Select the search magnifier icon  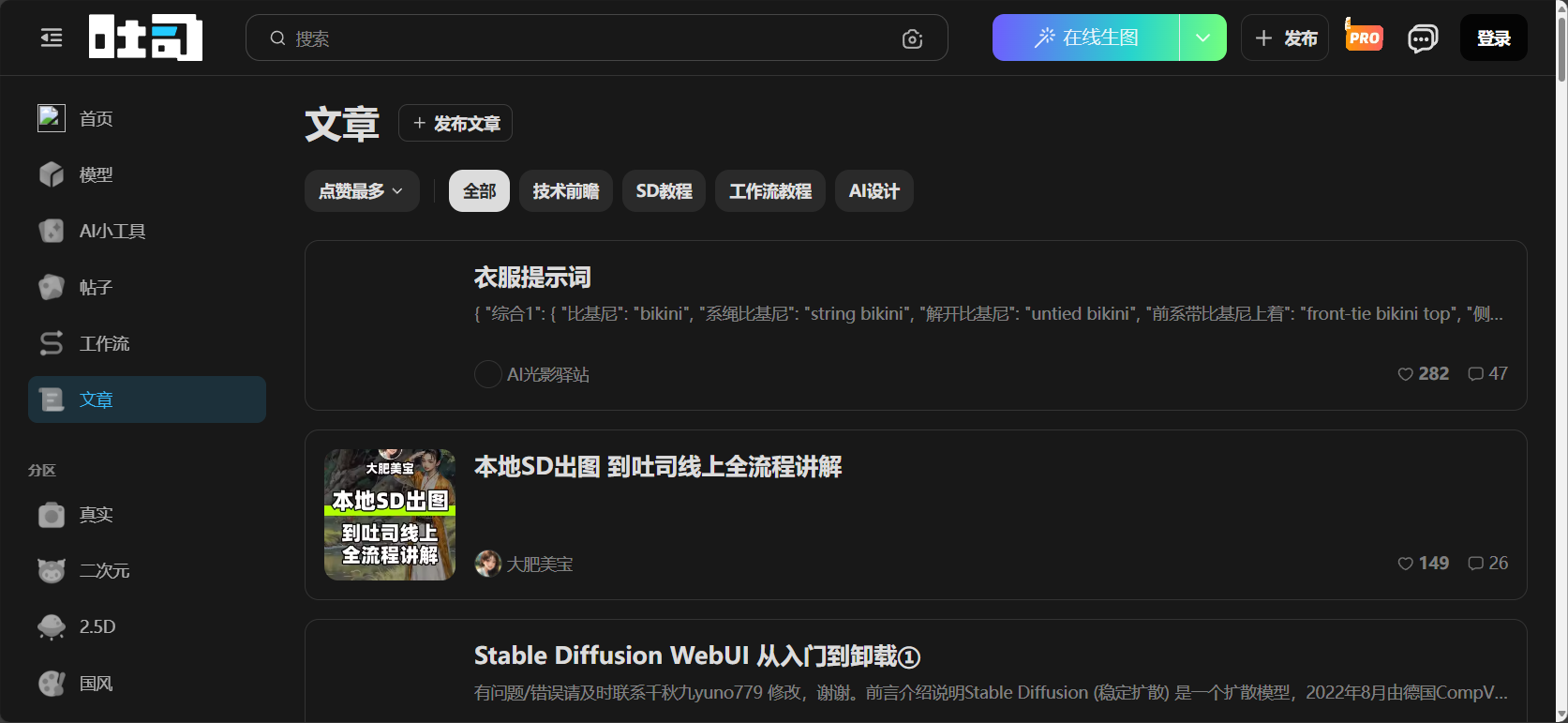point(277,38)
